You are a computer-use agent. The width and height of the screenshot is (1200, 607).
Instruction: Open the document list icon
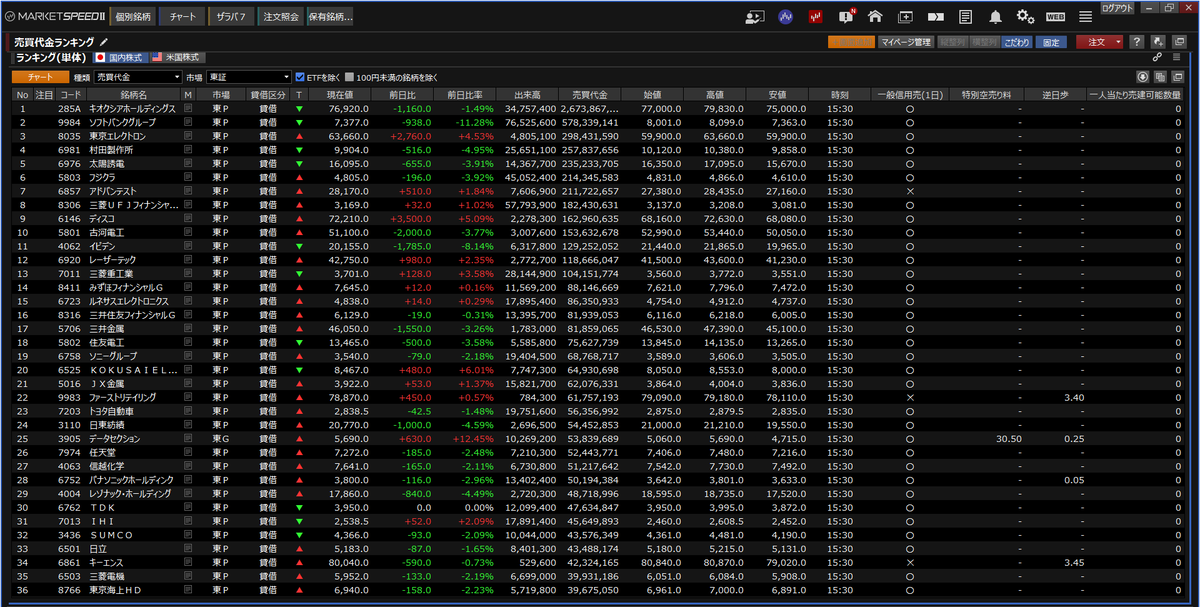(x=965, y=16)
